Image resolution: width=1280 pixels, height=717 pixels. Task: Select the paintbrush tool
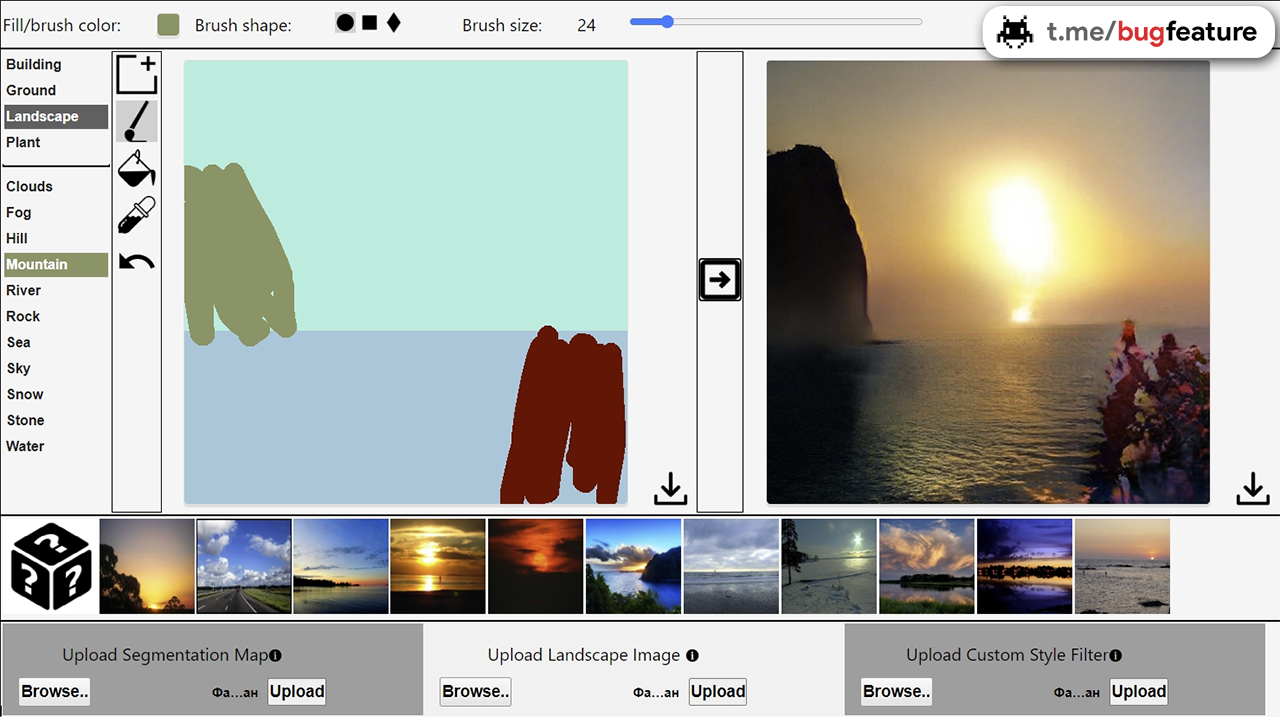[x=137, y=121]
